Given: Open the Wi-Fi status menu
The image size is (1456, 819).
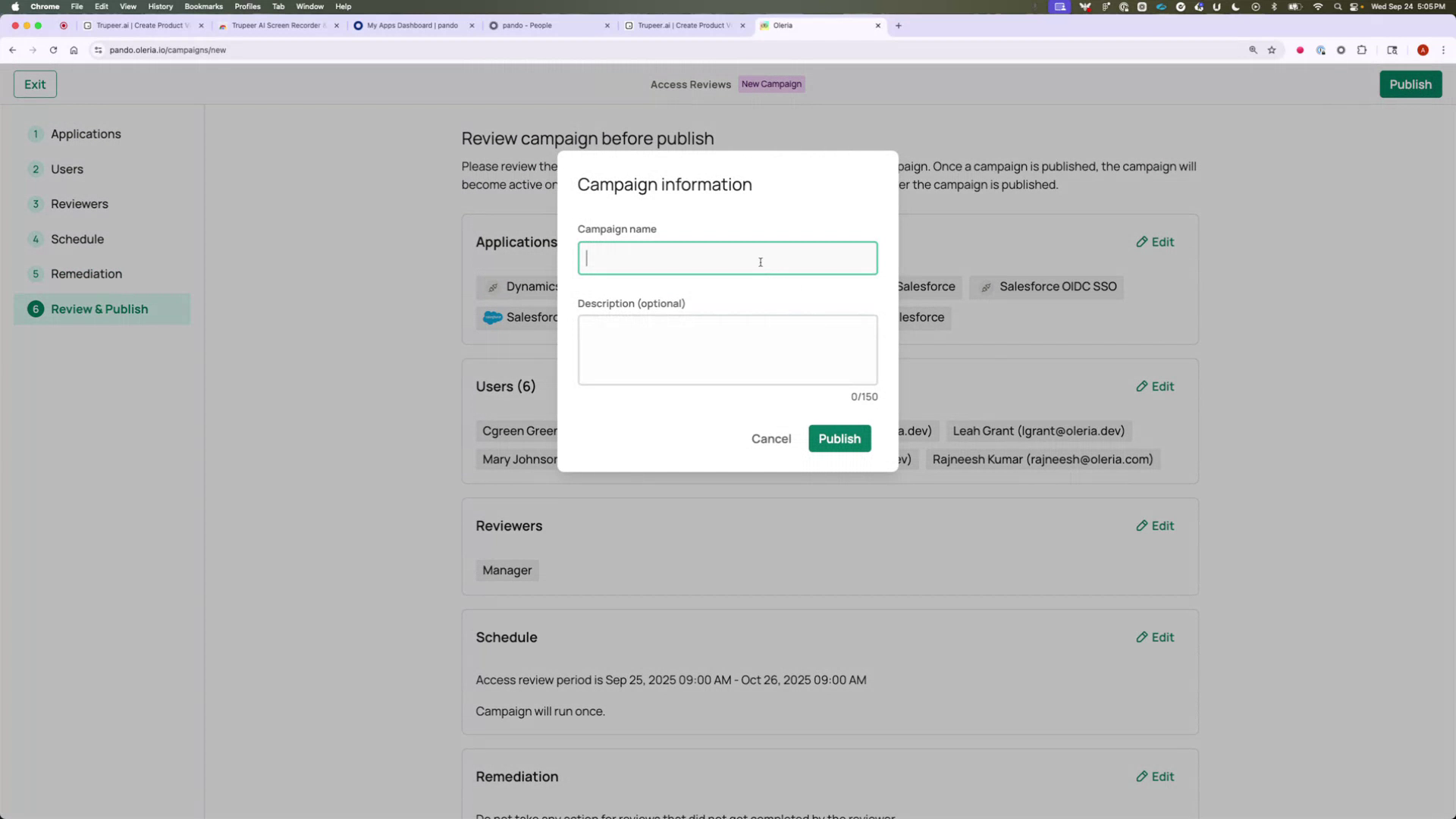Looking at the screenshot, I should point(1317,6).
